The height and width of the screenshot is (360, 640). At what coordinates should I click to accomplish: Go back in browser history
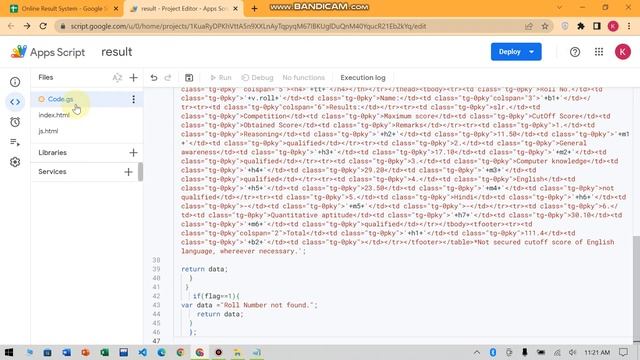(x=11, y=26)
